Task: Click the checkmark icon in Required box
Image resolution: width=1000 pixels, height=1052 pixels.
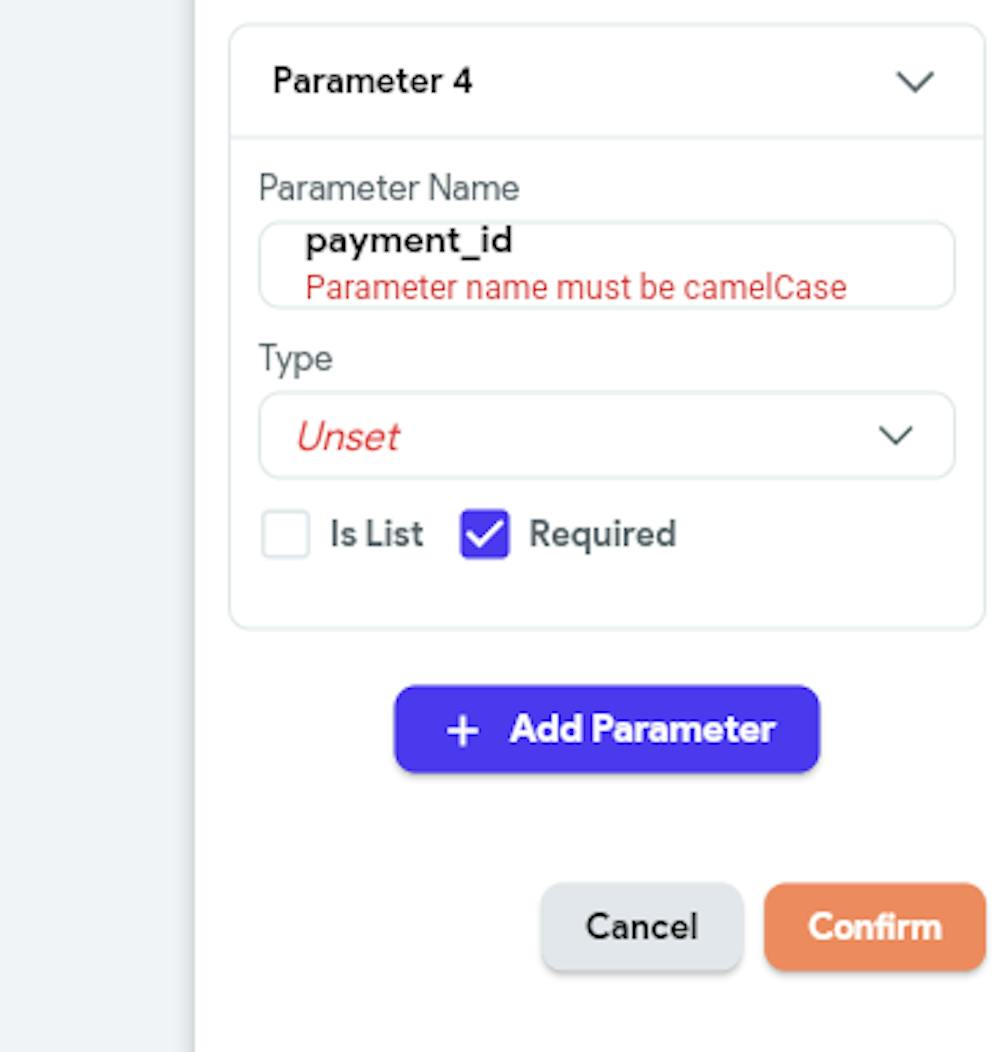Action: 484,535
